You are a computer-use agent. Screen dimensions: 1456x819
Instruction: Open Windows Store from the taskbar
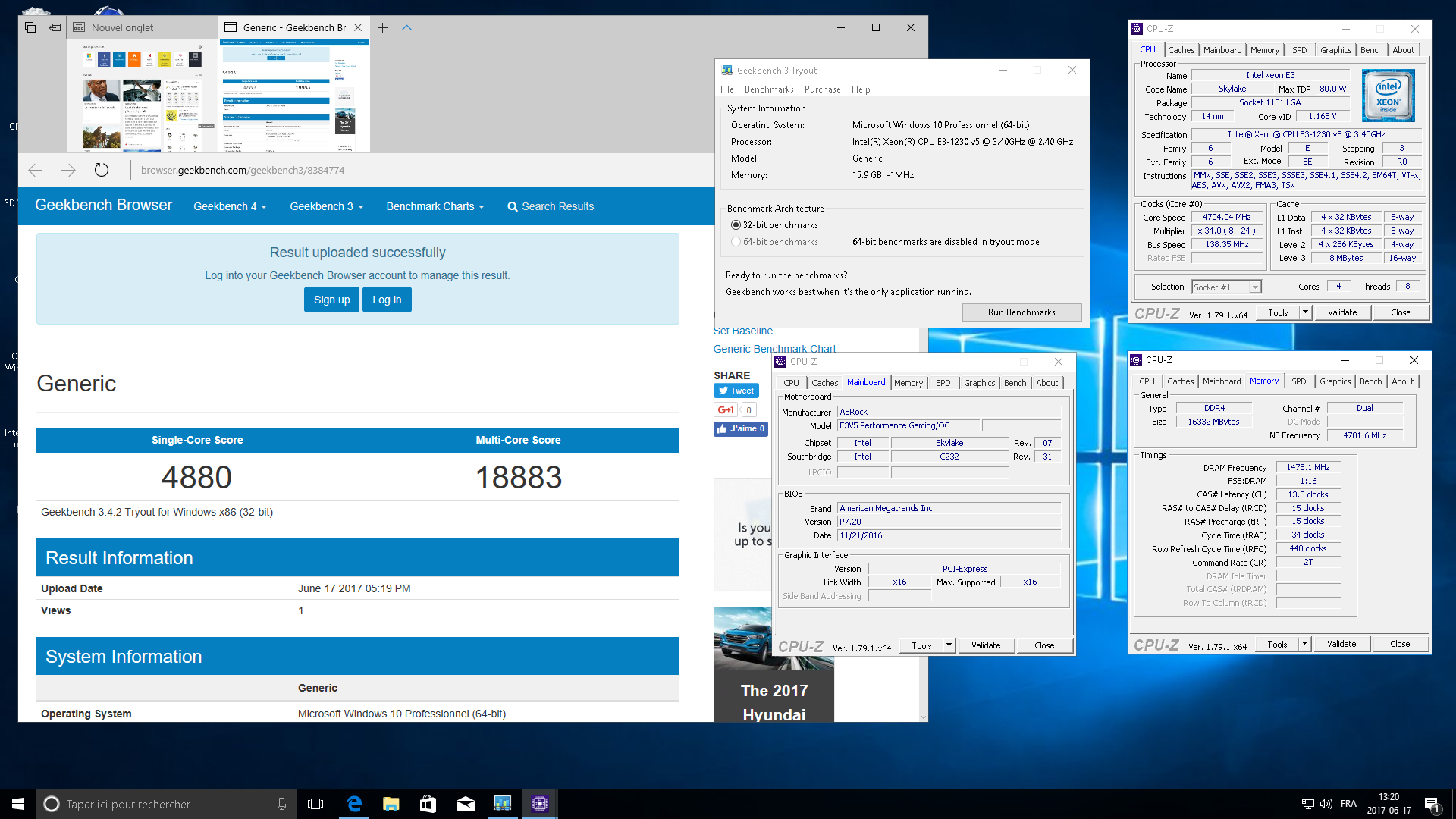pos(428,804)
